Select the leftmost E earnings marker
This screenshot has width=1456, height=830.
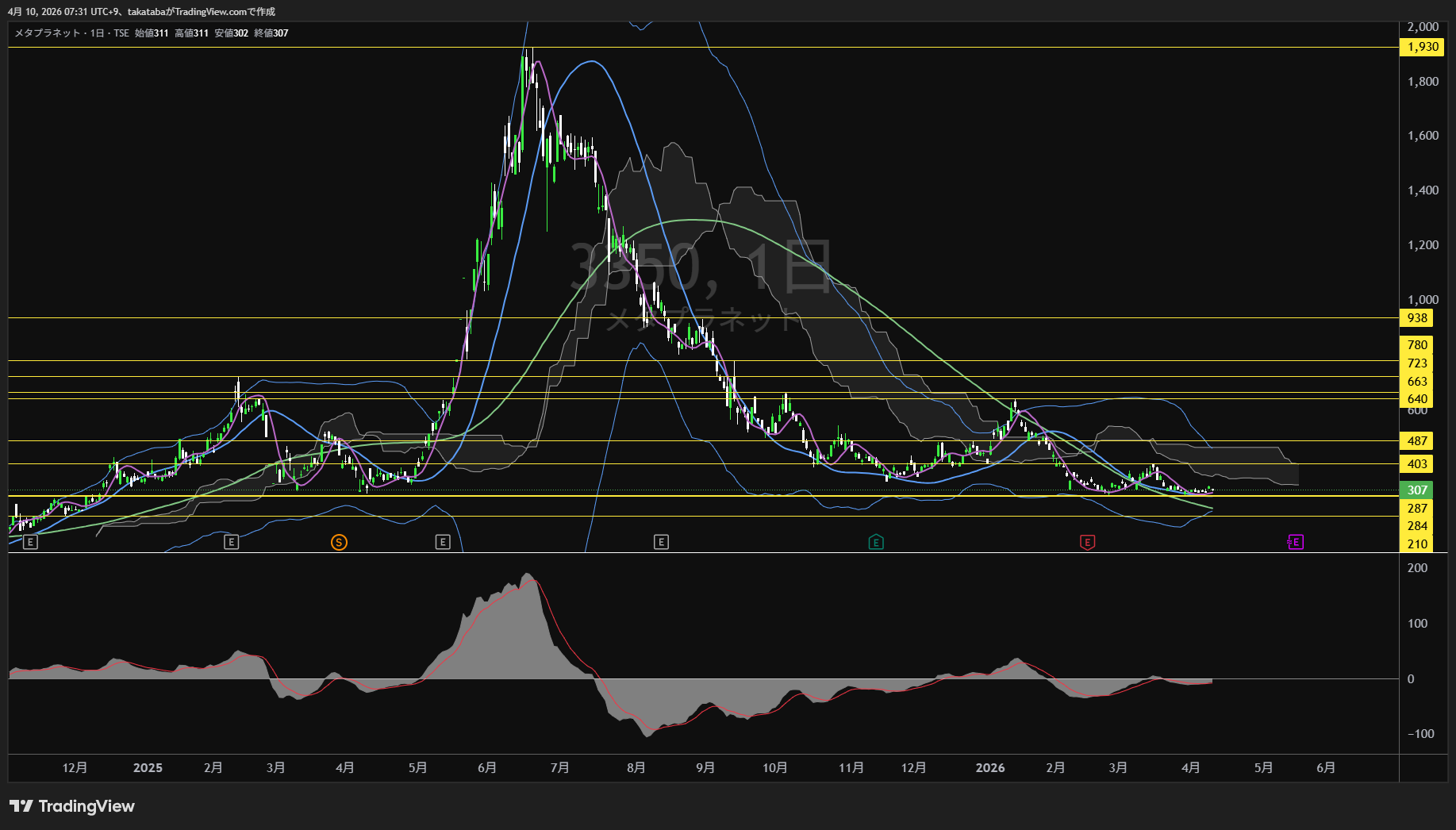point(30,542)
